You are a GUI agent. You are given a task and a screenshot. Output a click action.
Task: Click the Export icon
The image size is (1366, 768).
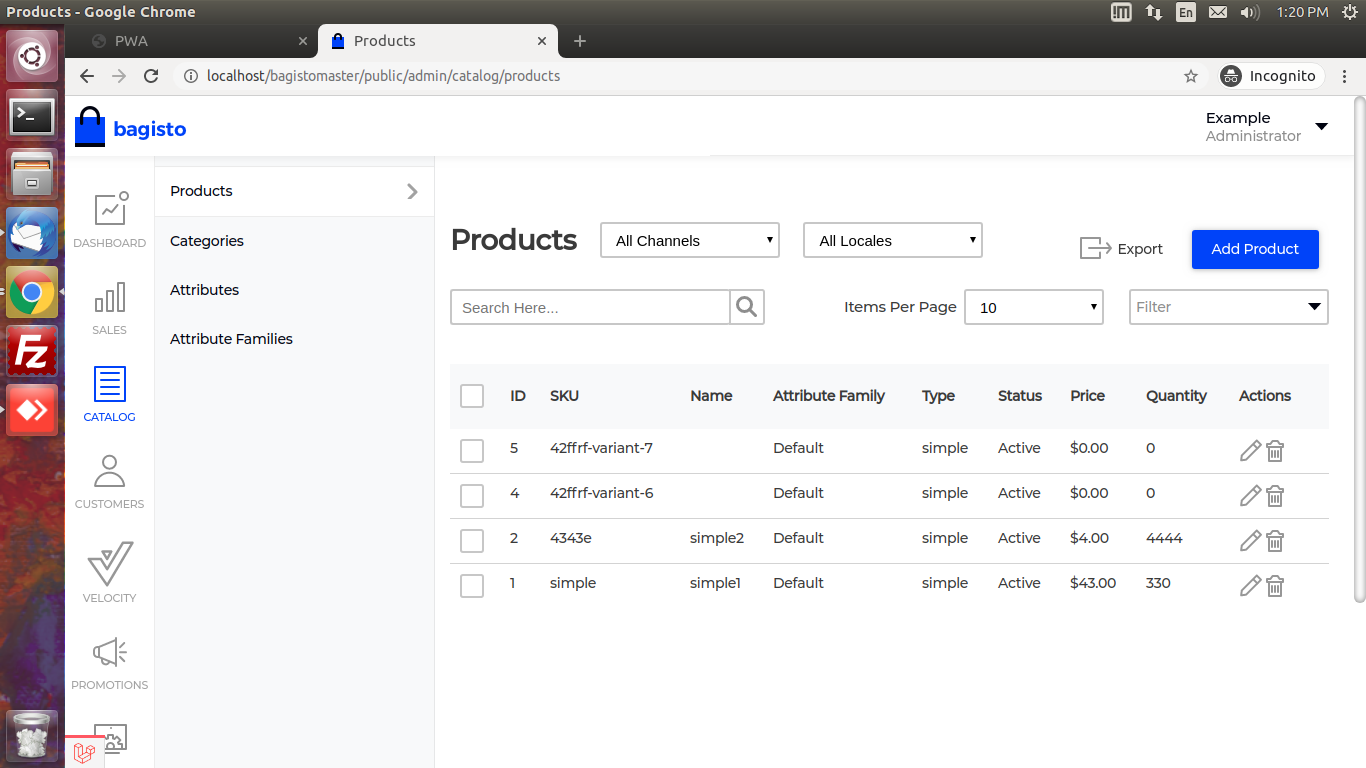click(1121, 248)
